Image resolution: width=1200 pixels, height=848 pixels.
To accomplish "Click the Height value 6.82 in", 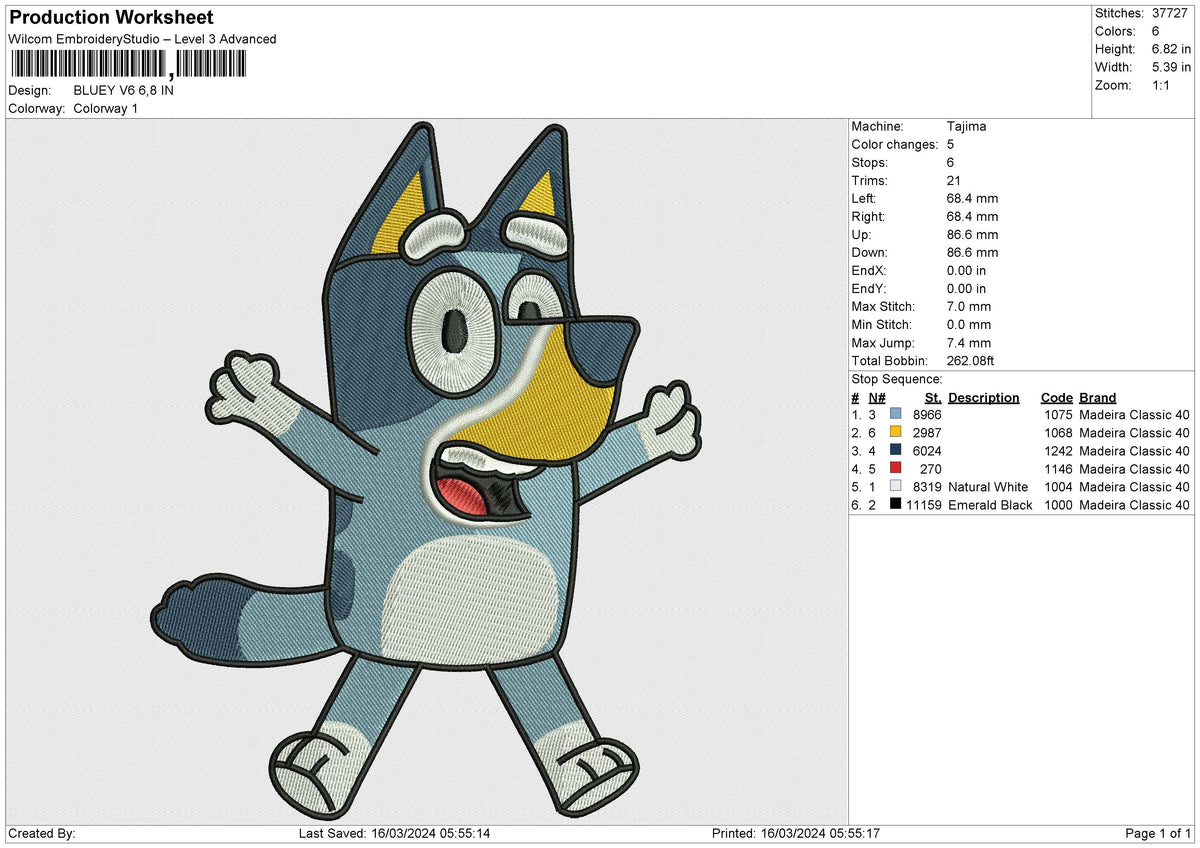I will pos(1172,49).
